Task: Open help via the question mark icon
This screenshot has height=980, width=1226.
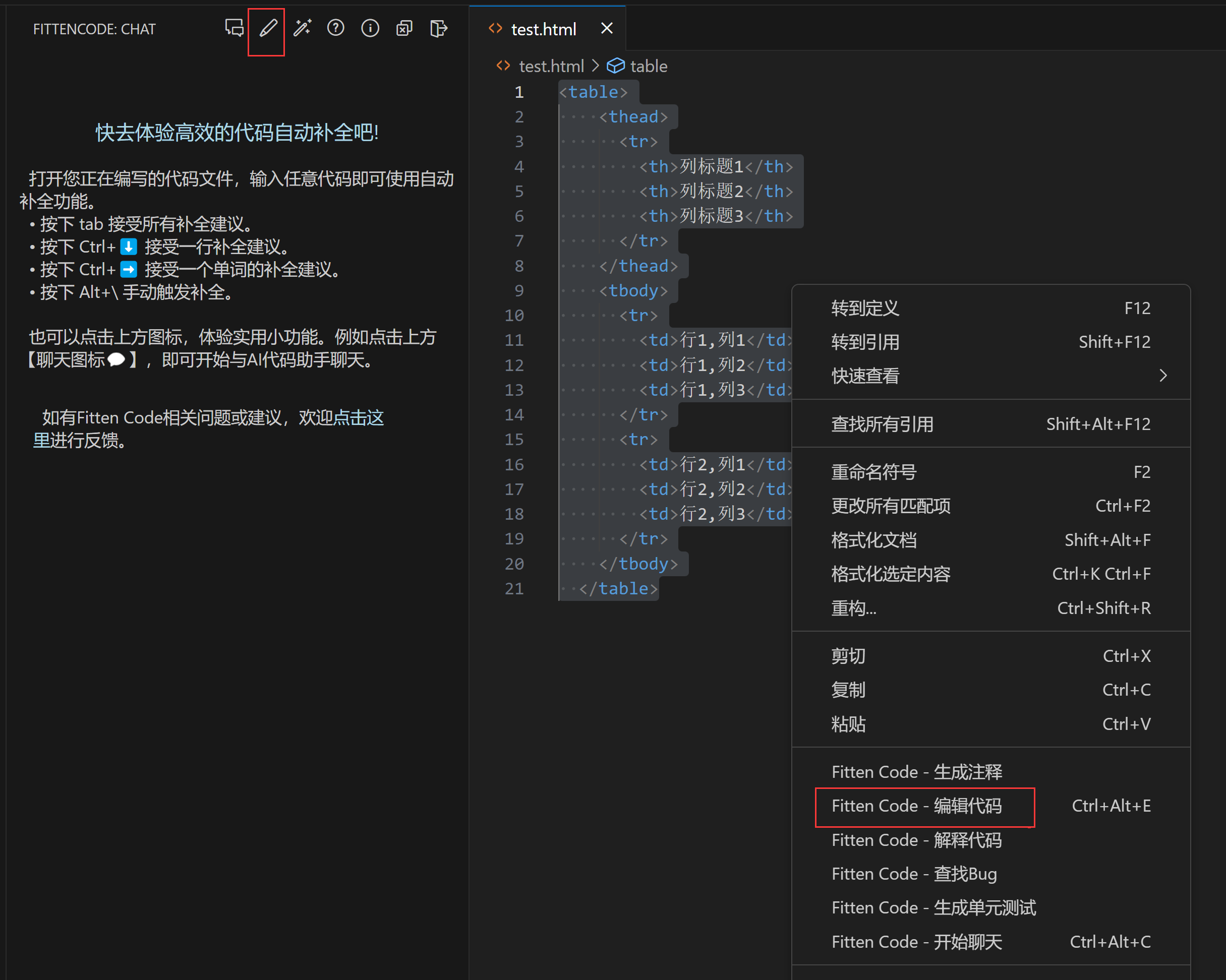Action: click(336, 28)
